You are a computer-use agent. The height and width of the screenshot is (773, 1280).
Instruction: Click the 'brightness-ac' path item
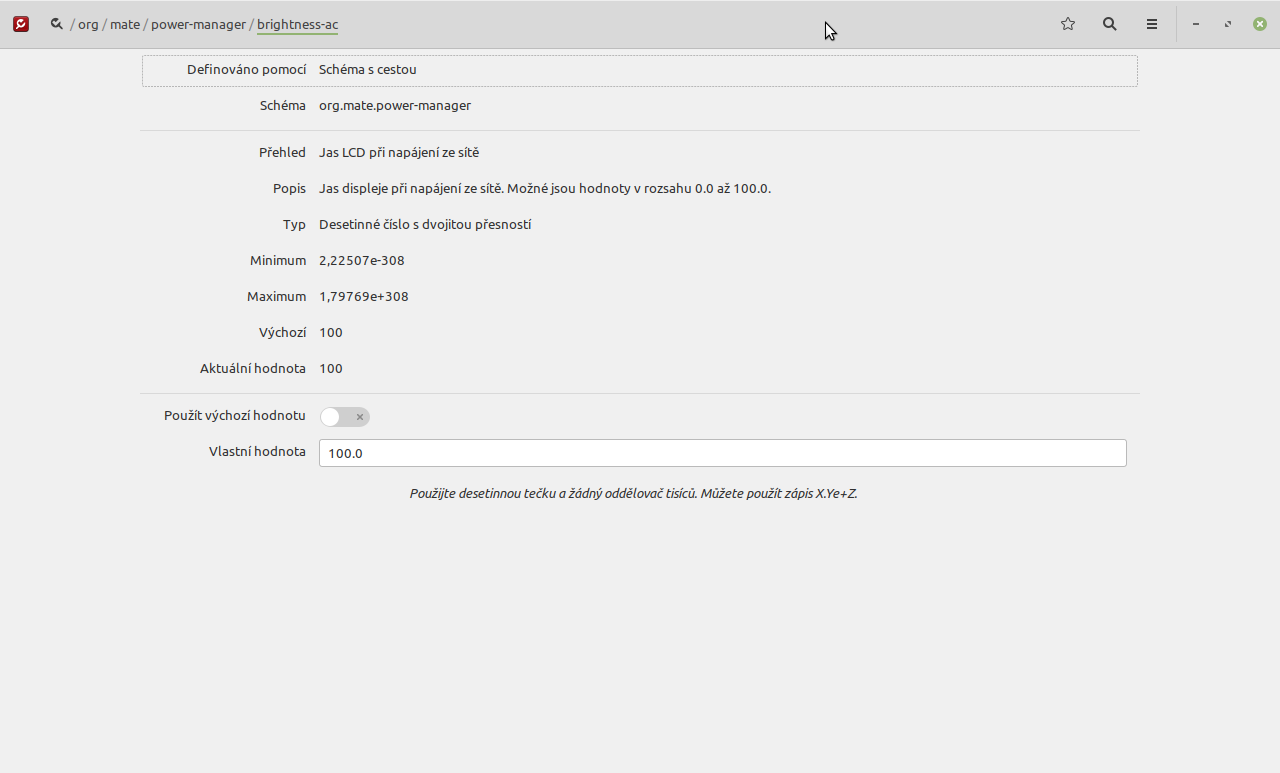click(x=297, y=24)
